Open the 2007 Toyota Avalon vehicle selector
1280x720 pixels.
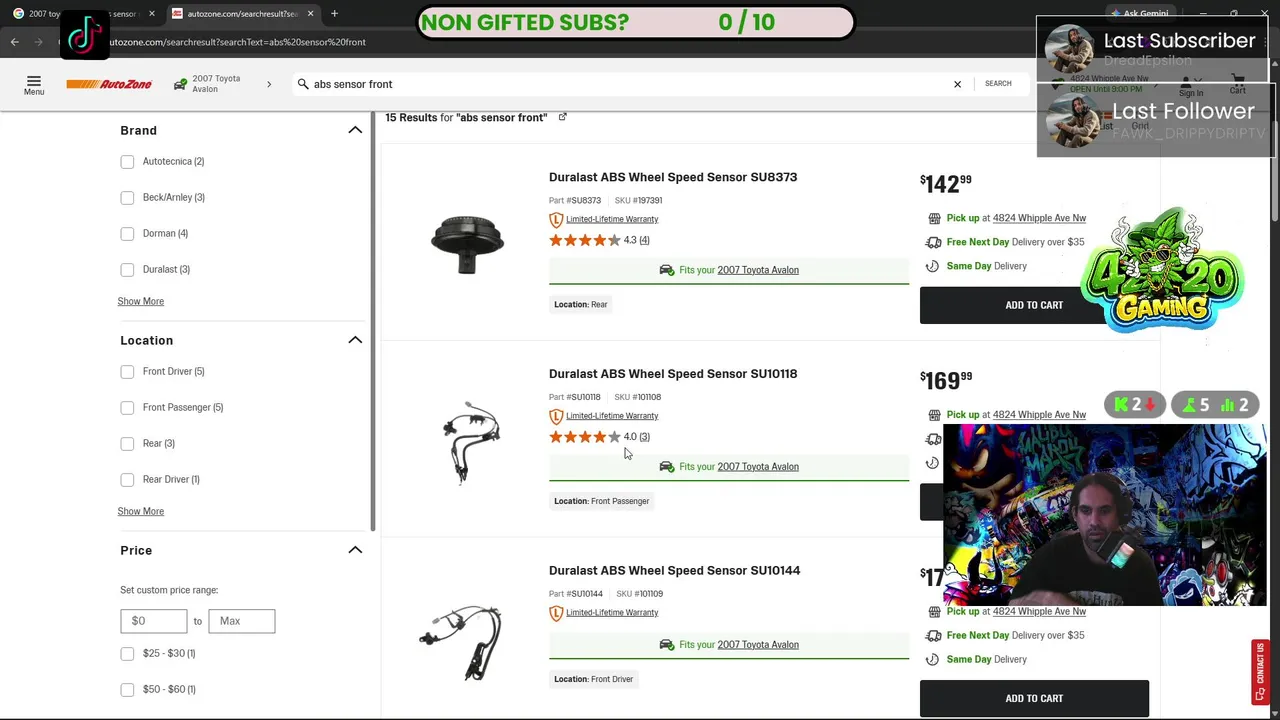click(222, 84)
